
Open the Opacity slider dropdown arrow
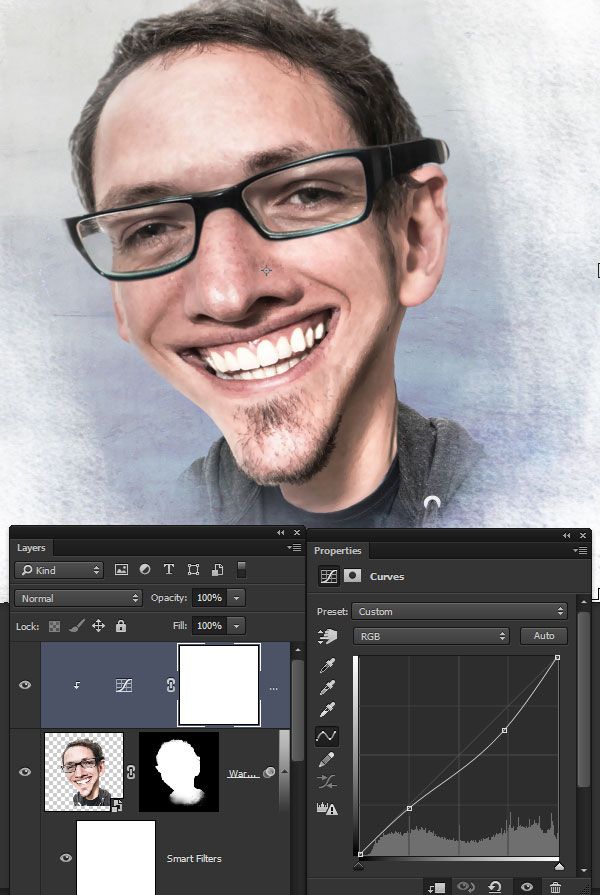236,598
